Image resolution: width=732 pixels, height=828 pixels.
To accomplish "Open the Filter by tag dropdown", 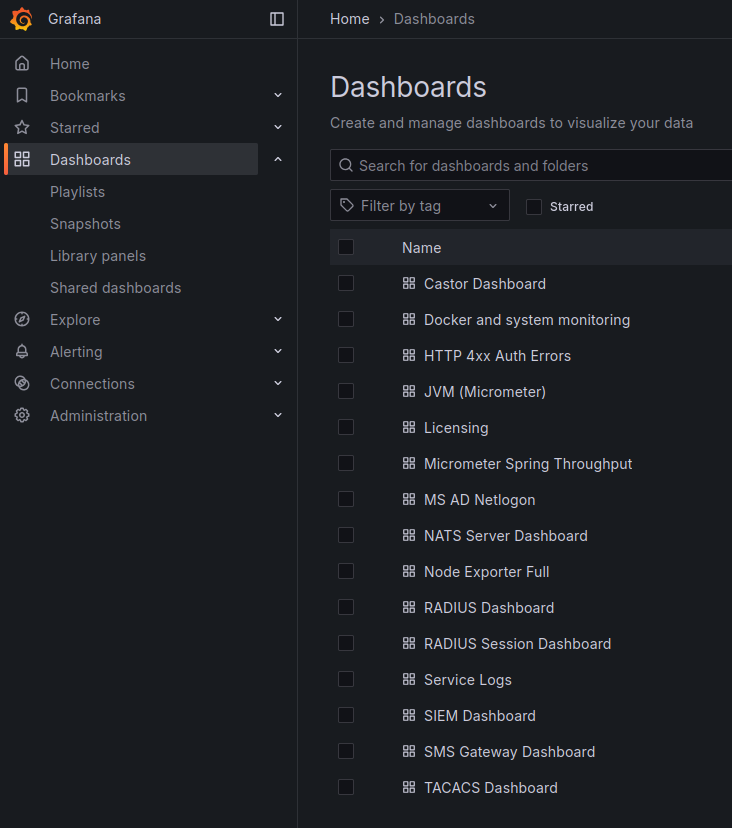I will [420, 206].
